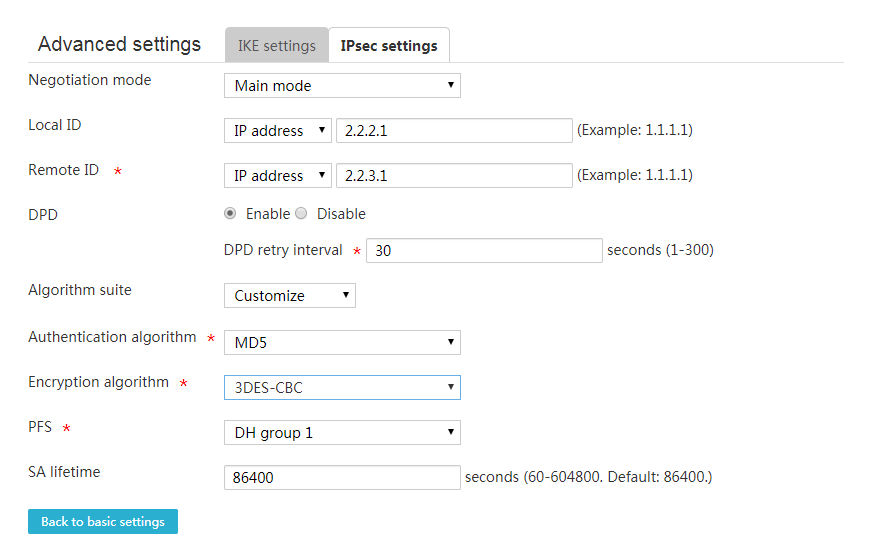Open the Algorithm suite dropdown
Screen dimensions: 891x556
click(x=290, y=295)
